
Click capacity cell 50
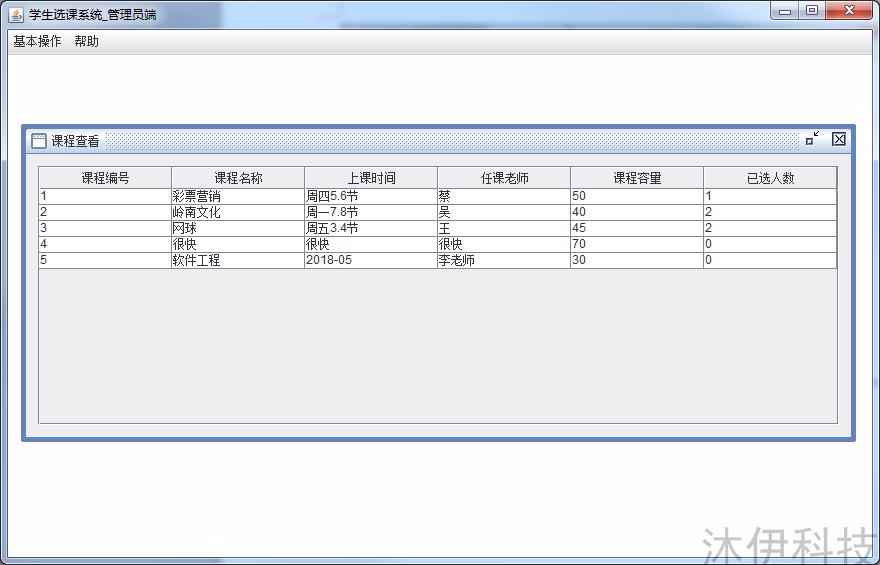click(637, 196)
